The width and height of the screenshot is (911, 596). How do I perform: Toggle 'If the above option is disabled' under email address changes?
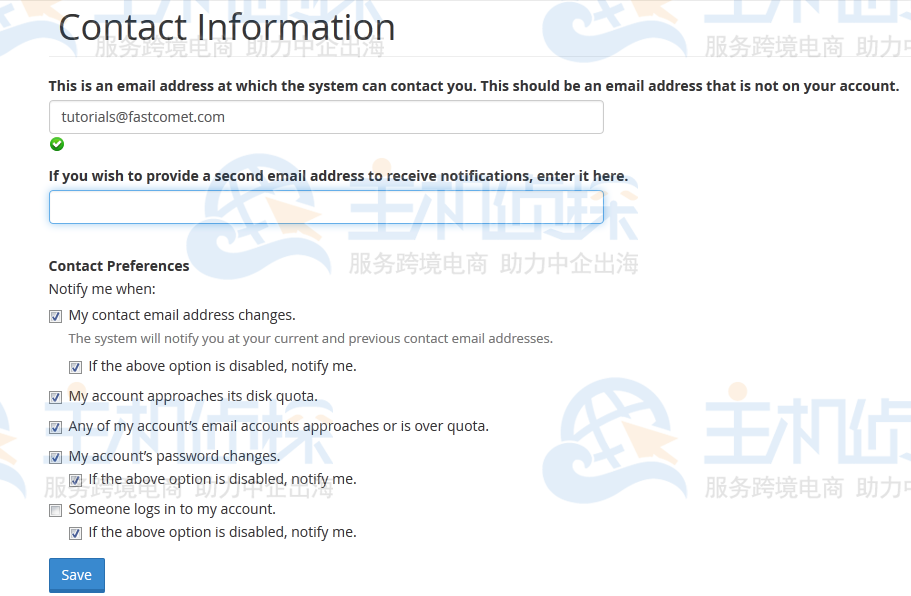[x=76, y=367]
